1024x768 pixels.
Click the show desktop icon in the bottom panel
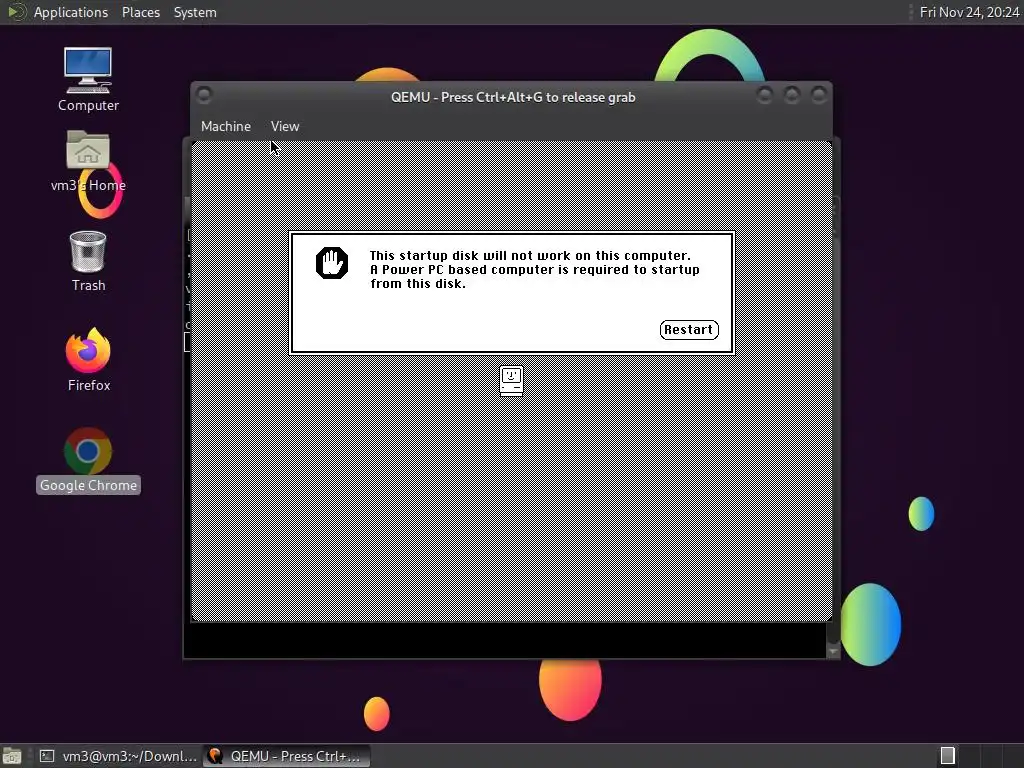(12, 756)
